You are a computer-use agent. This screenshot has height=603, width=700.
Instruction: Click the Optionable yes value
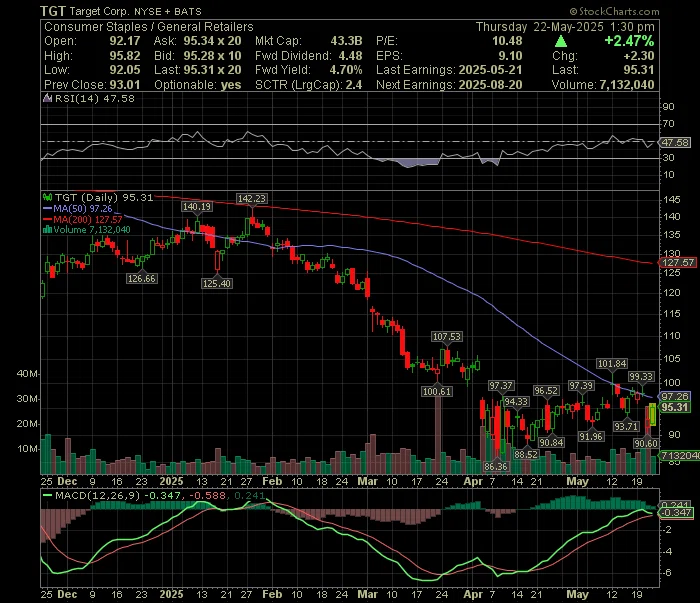coord(231,85)
